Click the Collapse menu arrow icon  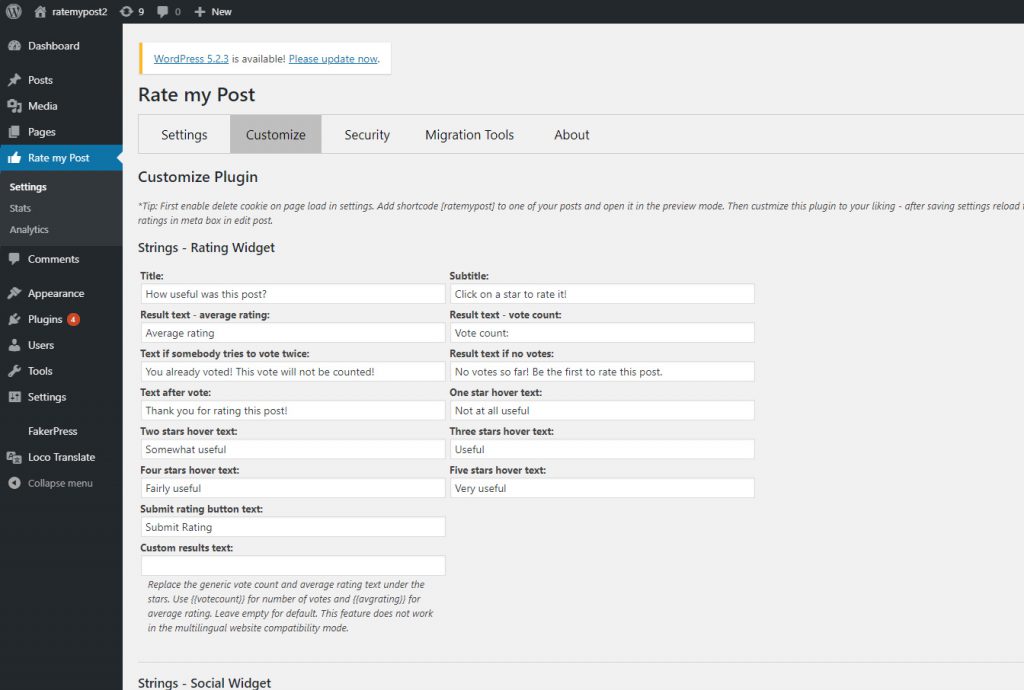14,483
